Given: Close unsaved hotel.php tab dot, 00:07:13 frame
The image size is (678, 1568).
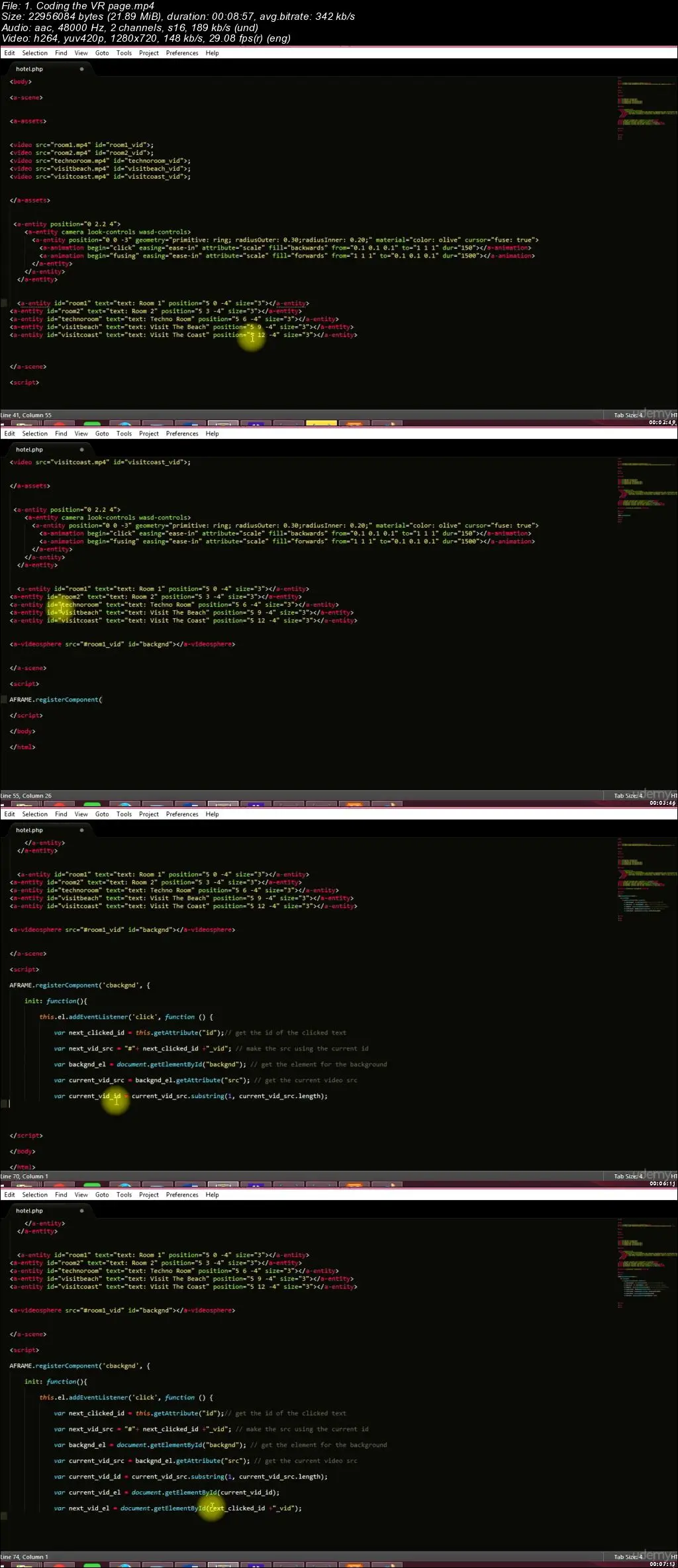Looking at the screenshot, I should click(x=81, y=1211).
